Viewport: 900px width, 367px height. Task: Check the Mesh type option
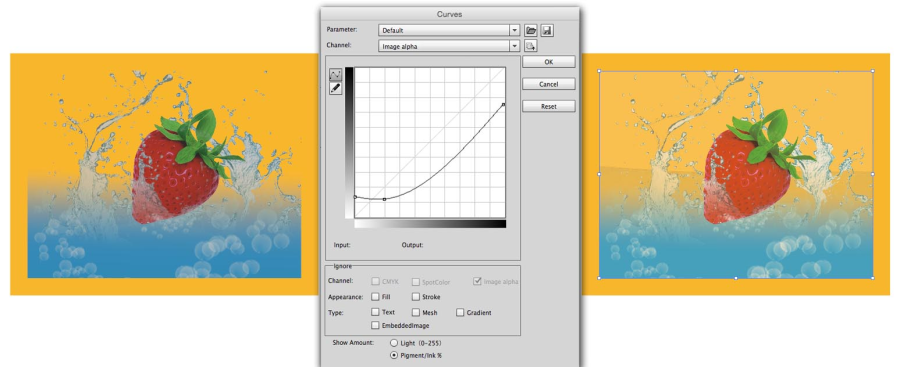point(416,312)
